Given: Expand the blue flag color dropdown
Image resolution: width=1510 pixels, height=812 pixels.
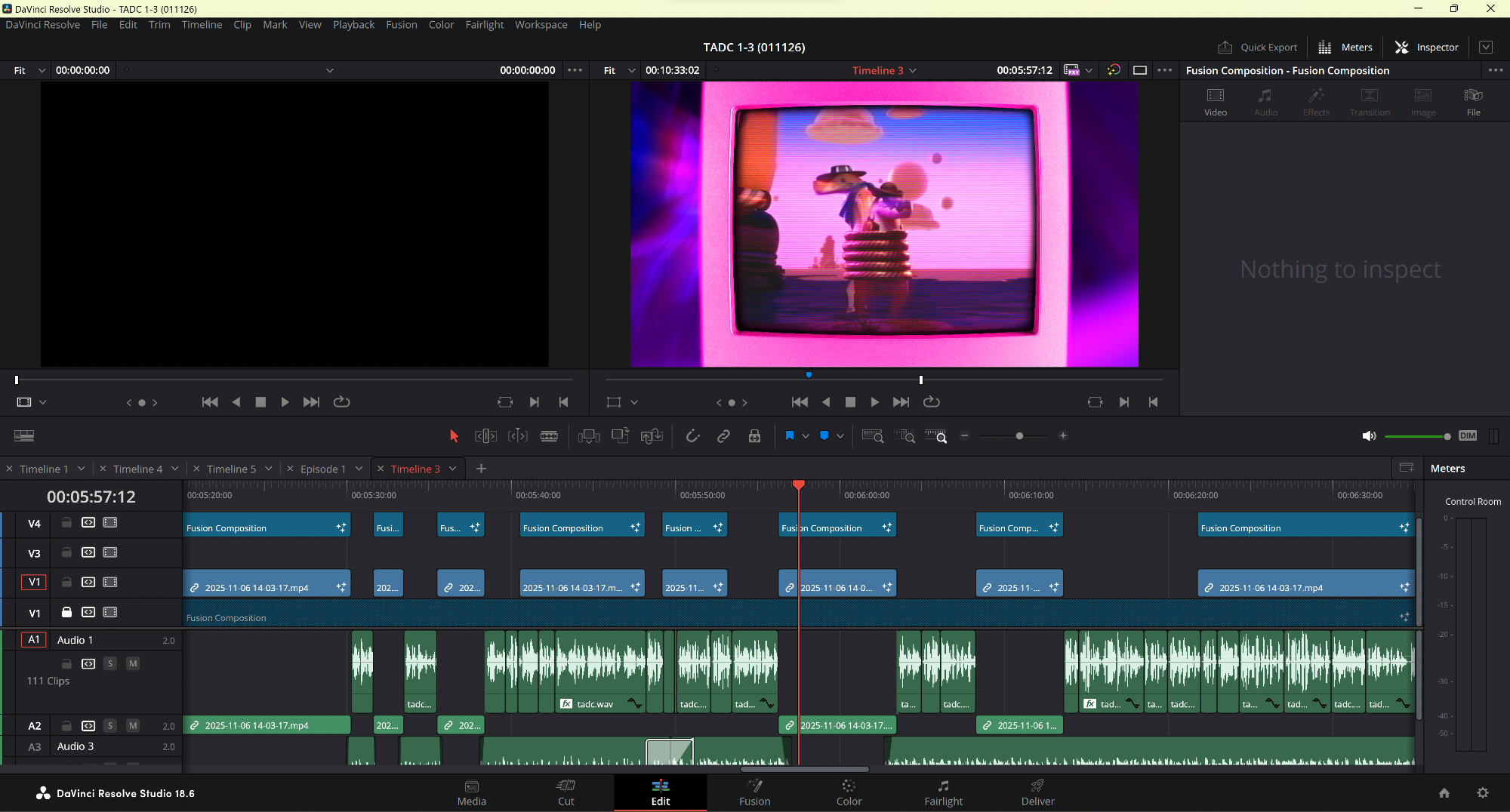Looking at the screenshot, I should tap(806, 436).
